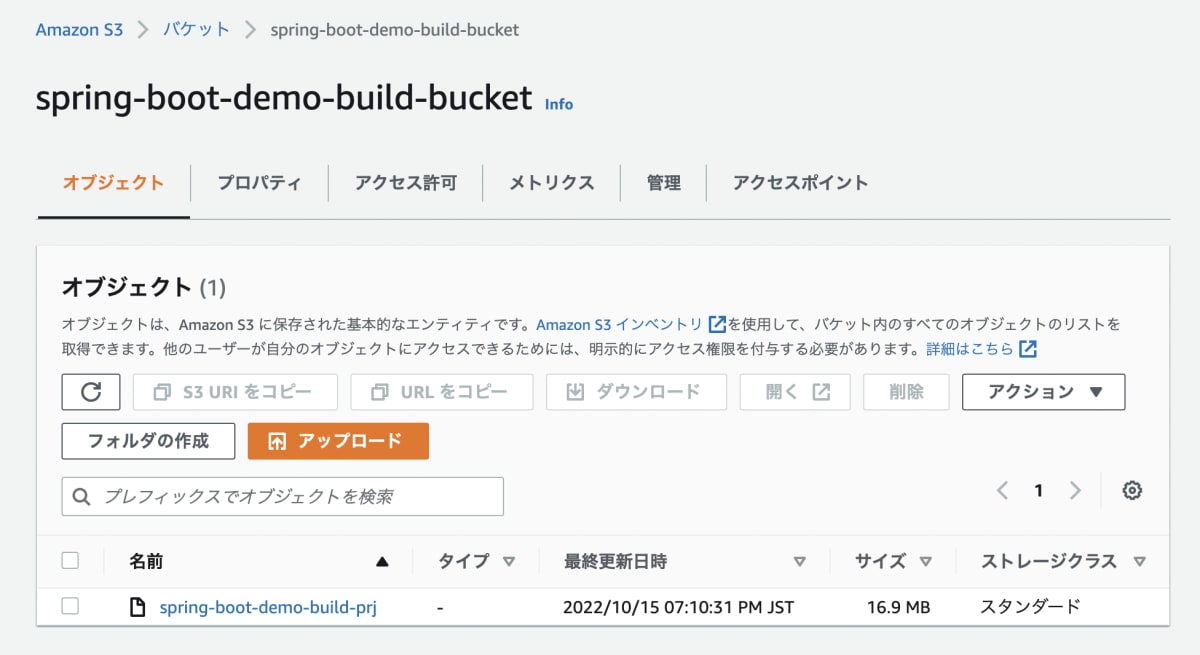Click the 開く button
1200x655 pixels.
coord(795,392)
